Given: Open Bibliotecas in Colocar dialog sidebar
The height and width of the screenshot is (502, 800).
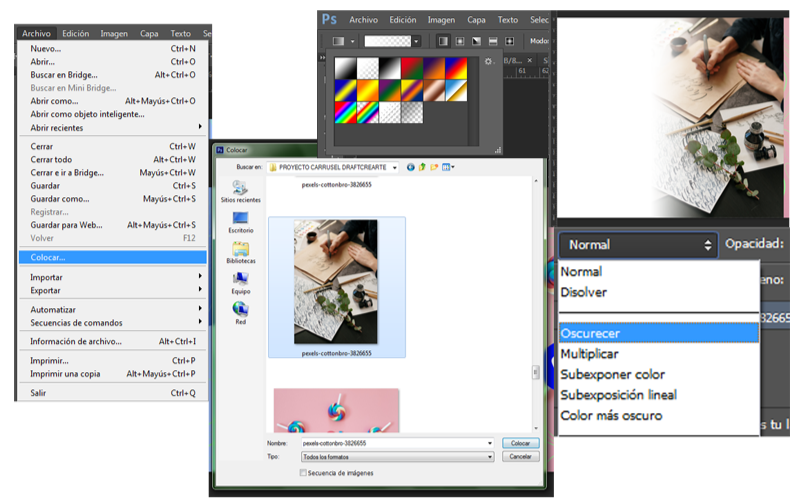Looking at the screenshot, I should click(x=240, y=253).
